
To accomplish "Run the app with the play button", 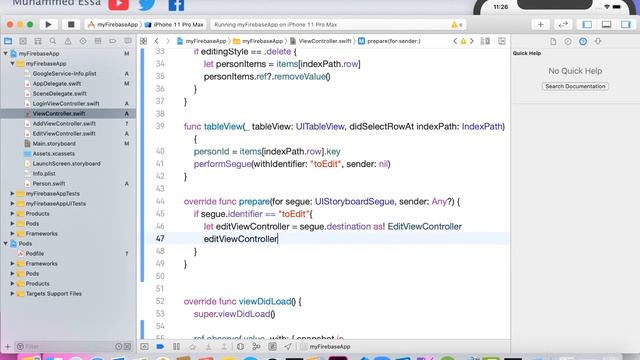I will coord(48,24).
